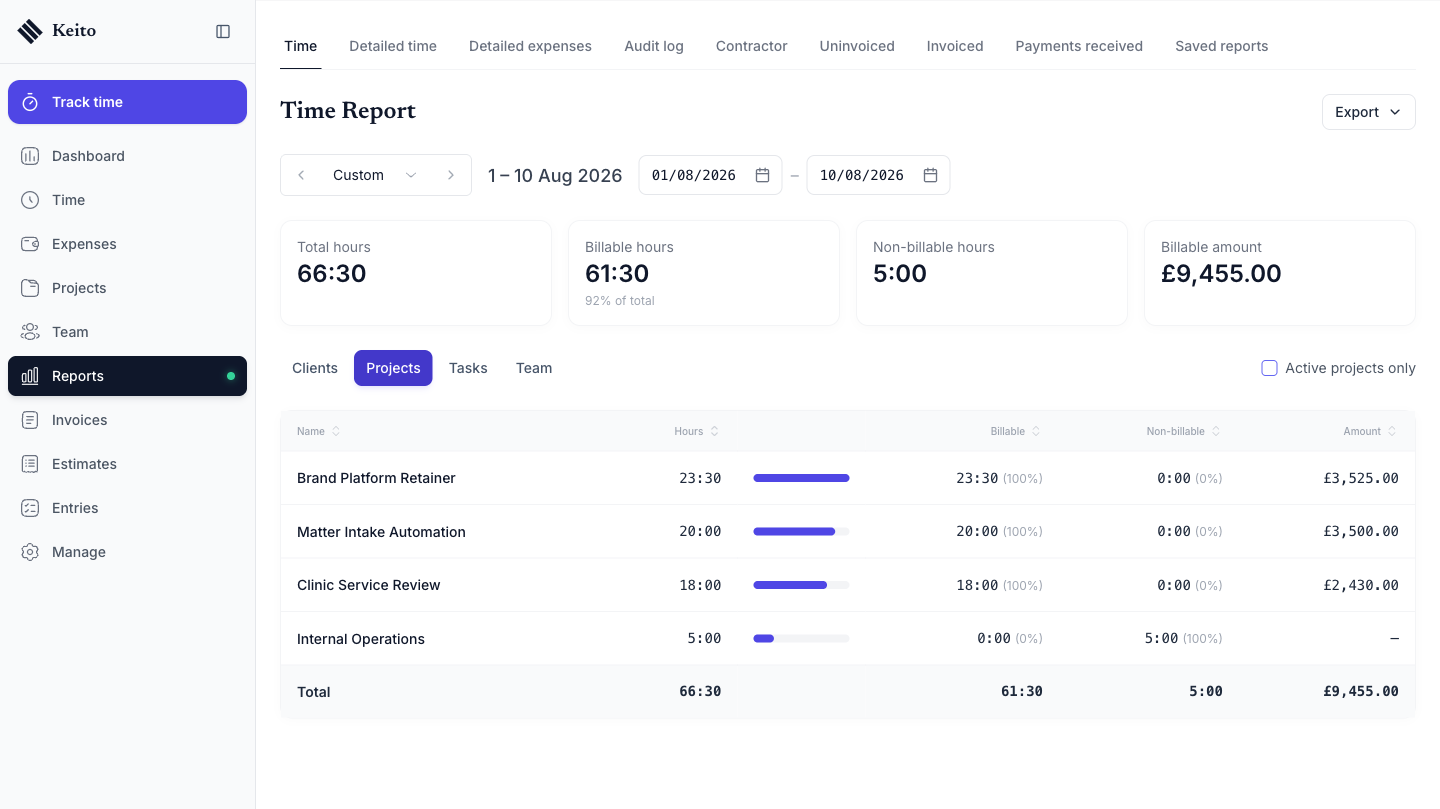This screenshot has width=1440, height=809.
Task: Select the Matter Intake Automation row name
Action: [x=381, y=532]
